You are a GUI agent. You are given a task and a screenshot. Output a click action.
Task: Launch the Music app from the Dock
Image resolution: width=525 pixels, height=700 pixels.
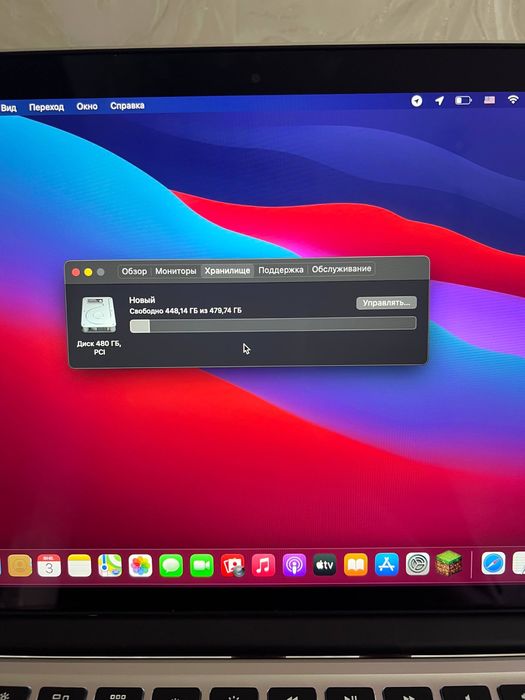263,566
